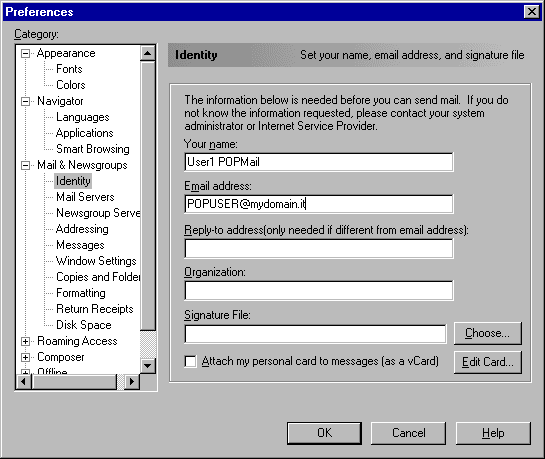Collapse the Mail & Newsgroups category
Viewport: 545px width, 459px height.
pyautogui.click(x=25, y=165)
